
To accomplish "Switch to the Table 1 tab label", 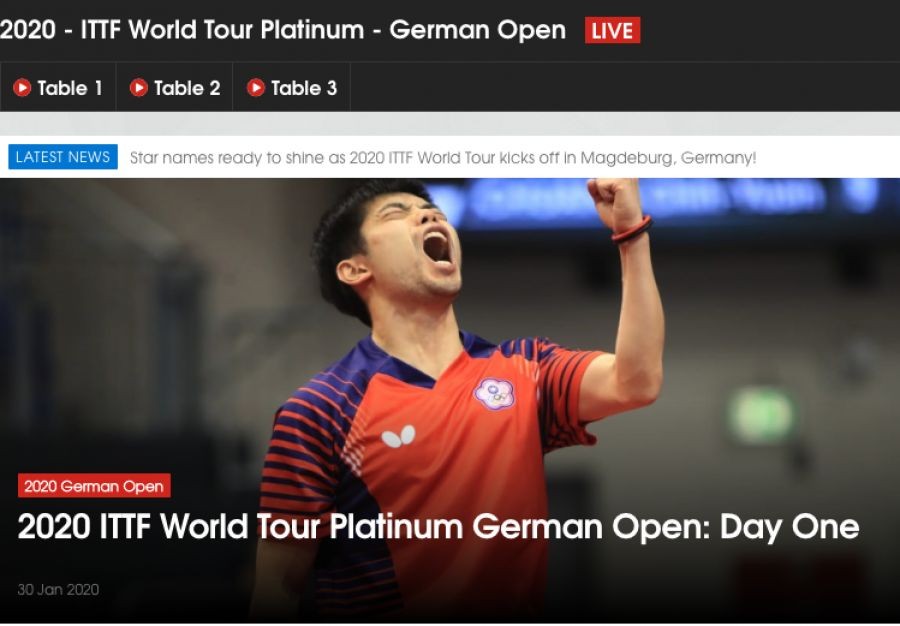I will click(x=70, y=88).
